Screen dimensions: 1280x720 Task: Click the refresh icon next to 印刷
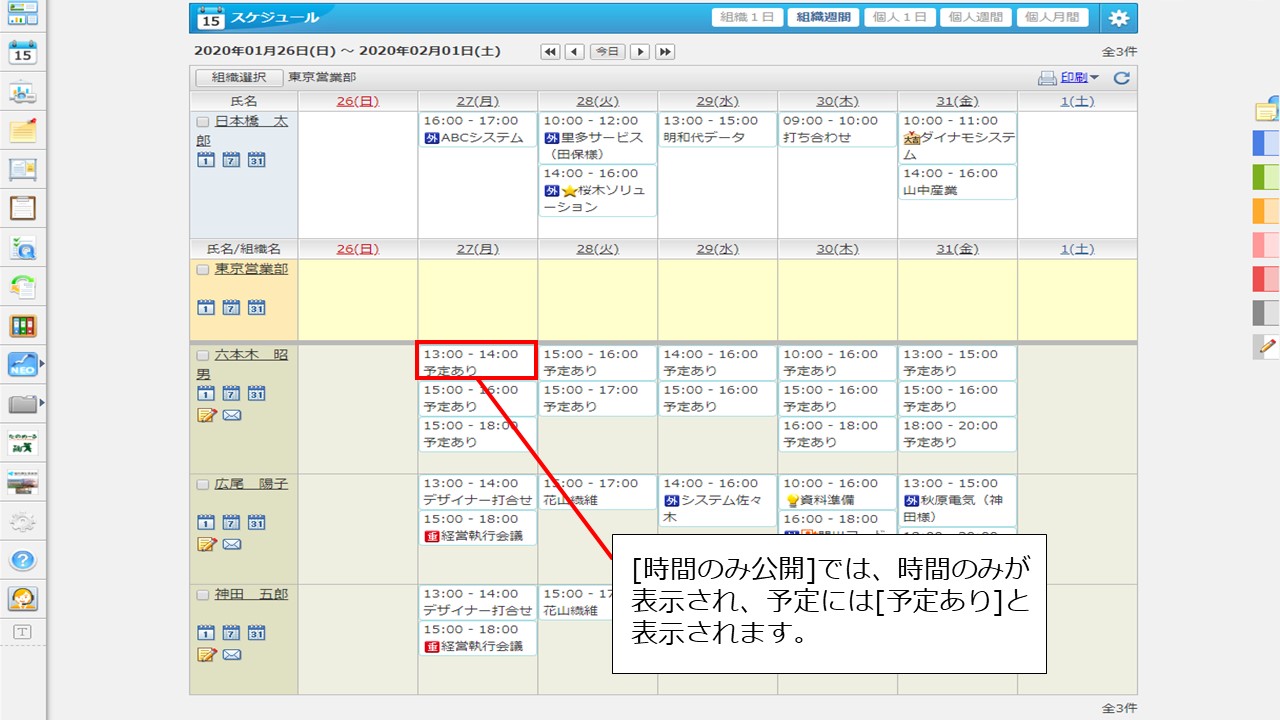[1121, 78]
